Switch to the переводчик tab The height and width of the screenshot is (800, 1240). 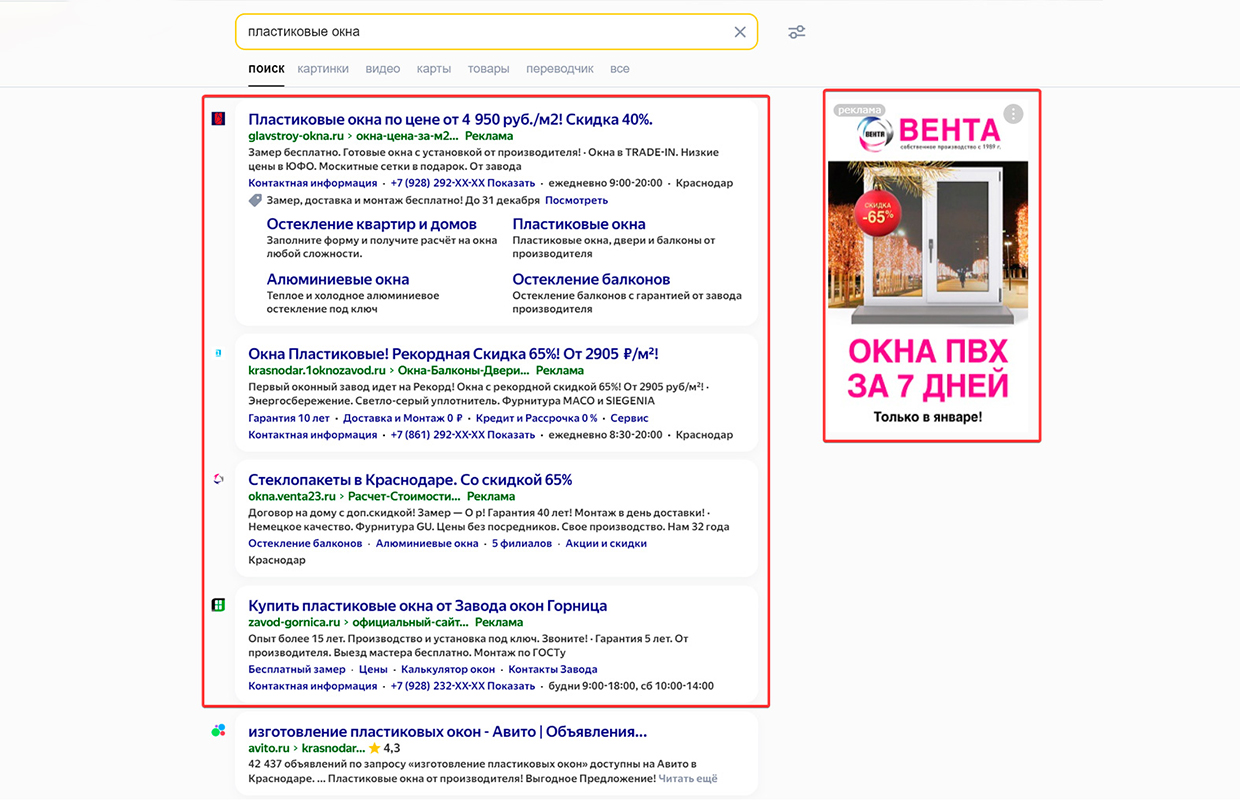[560, 69]
